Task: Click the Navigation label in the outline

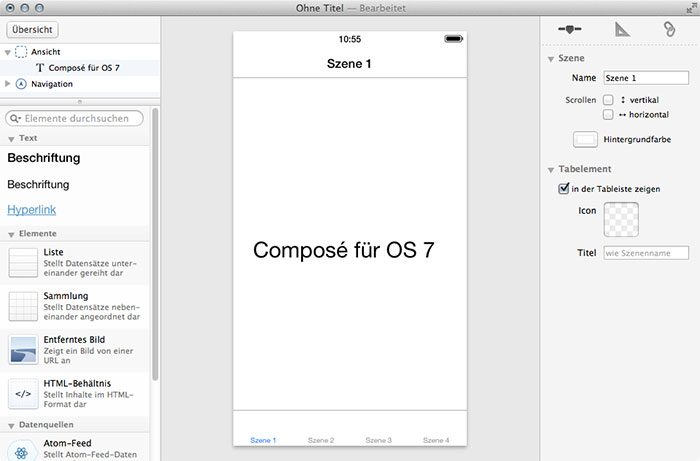Action: (52, 84)
